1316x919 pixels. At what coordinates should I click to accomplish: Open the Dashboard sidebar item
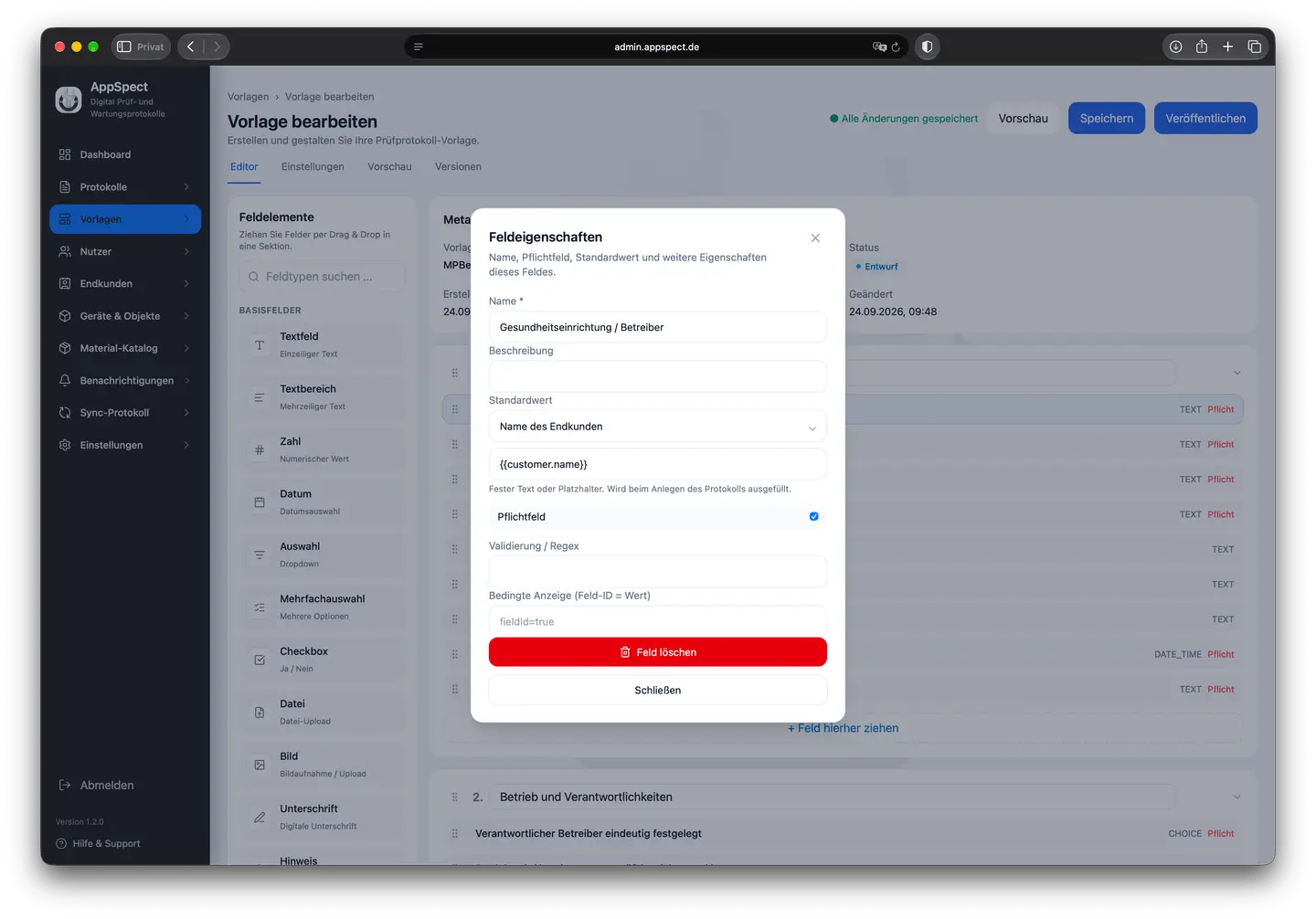(x=125, y=155)
